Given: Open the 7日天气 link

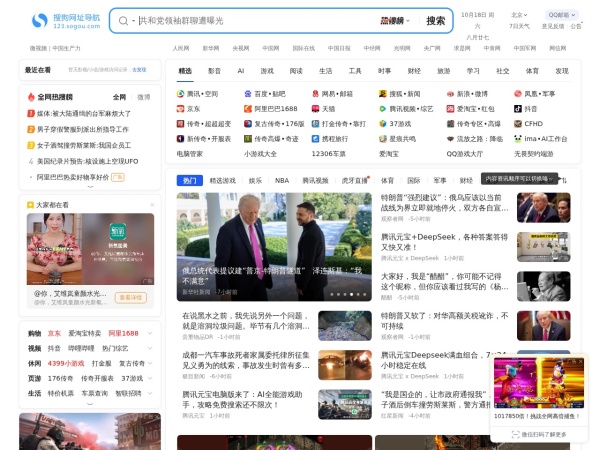Looking at the screenshot, I should [519, 26].
